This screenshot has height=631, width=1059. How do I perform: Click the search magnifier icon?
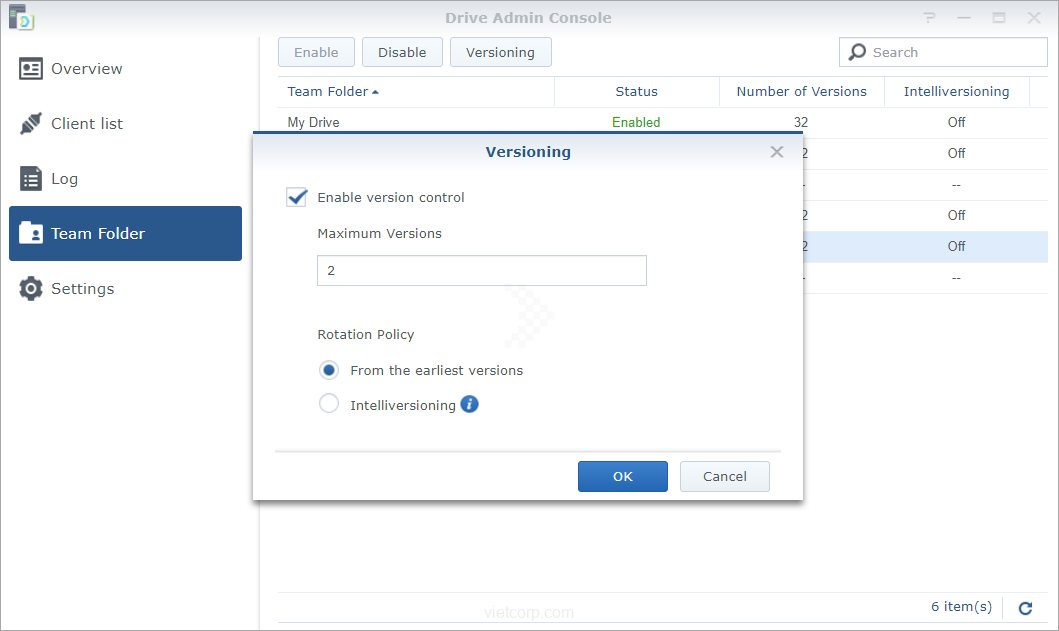tap(857, 53)
